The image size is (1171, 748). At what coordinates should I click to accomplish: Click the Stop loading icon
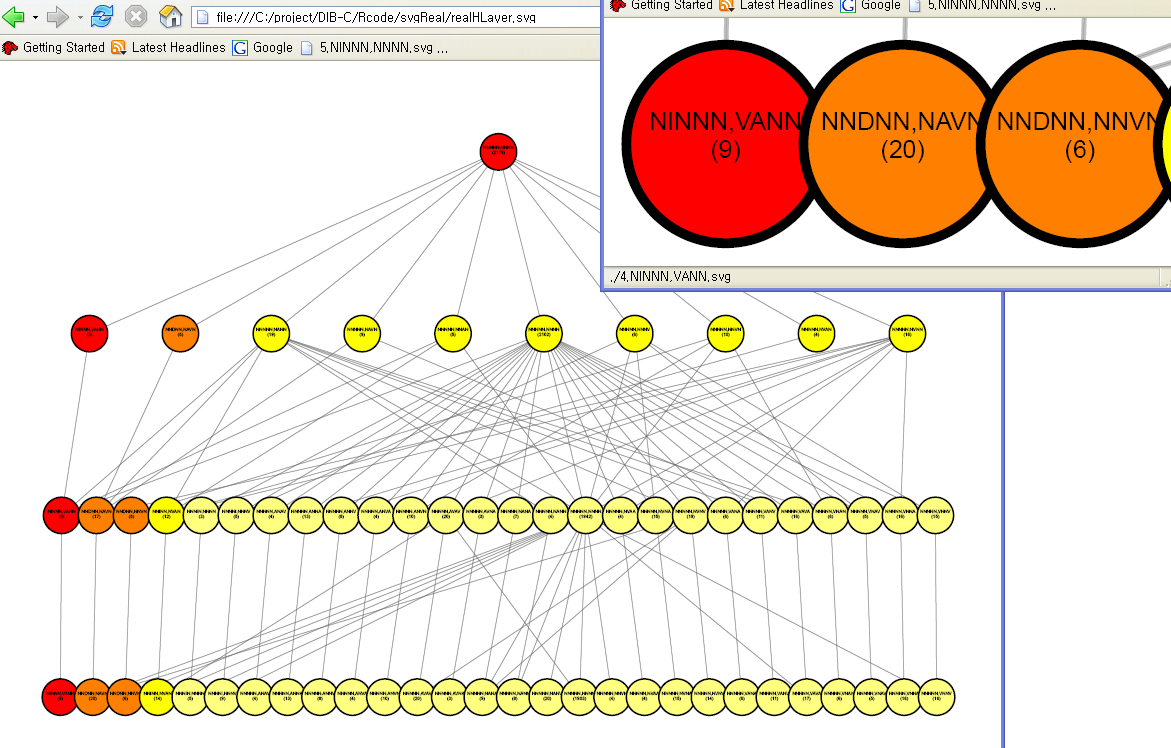point(136,17)
